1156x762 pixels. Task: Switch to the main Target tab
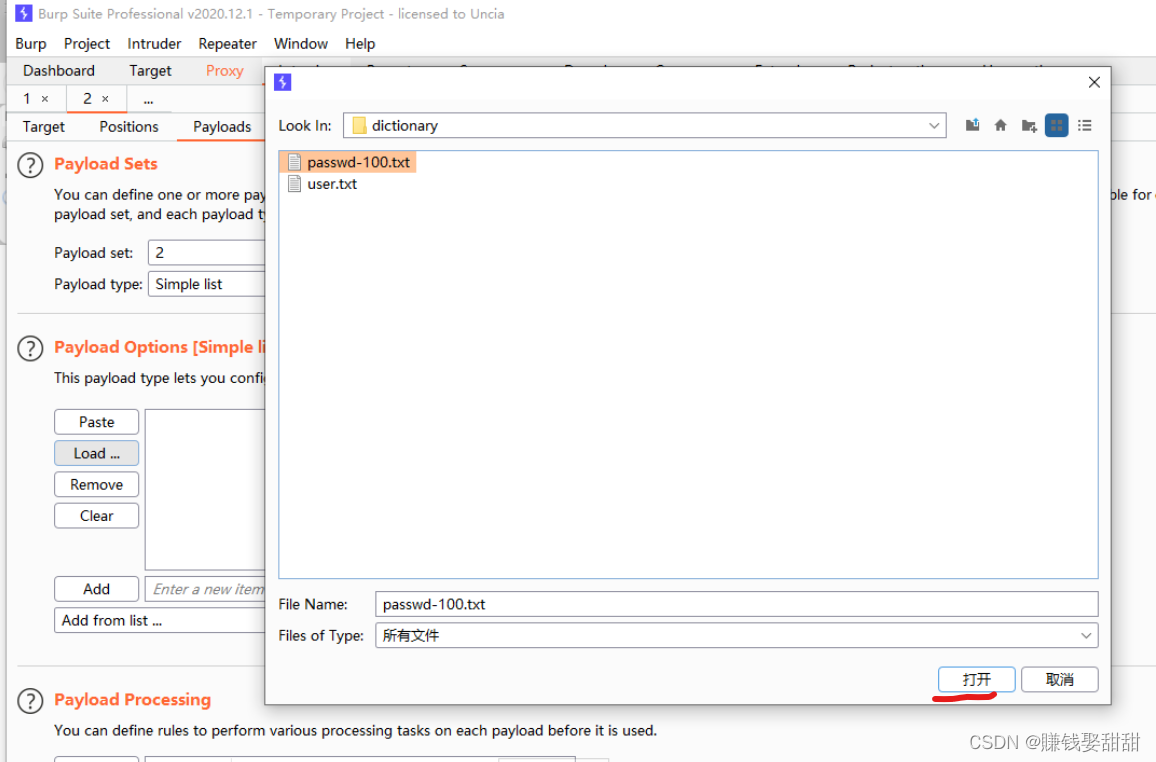(x=150, y=71)
